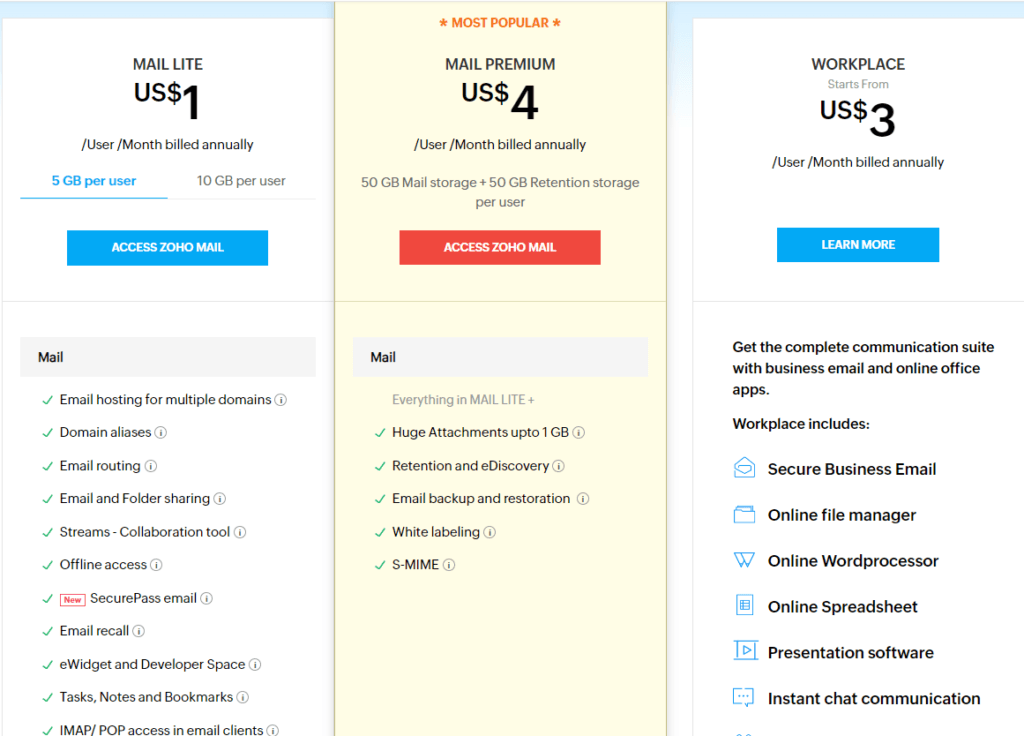1024x736 pixels.
Task: Click the Presentation software label
Action: (x=850, y=652)
